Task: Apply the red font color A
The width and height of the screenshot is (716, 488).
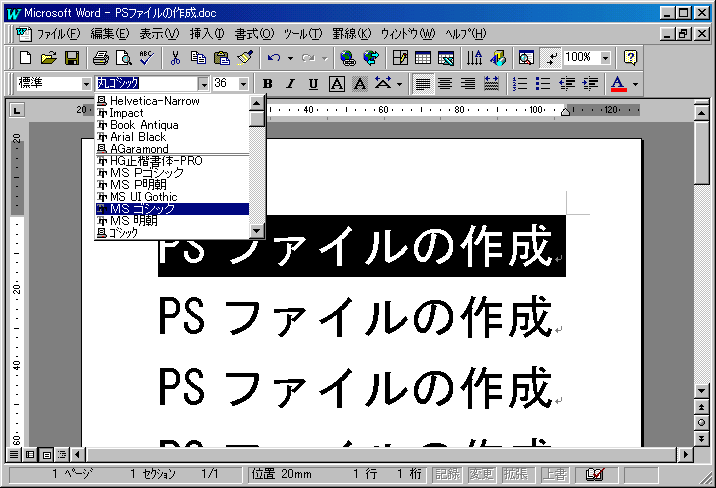Action: tap(619, 84)
